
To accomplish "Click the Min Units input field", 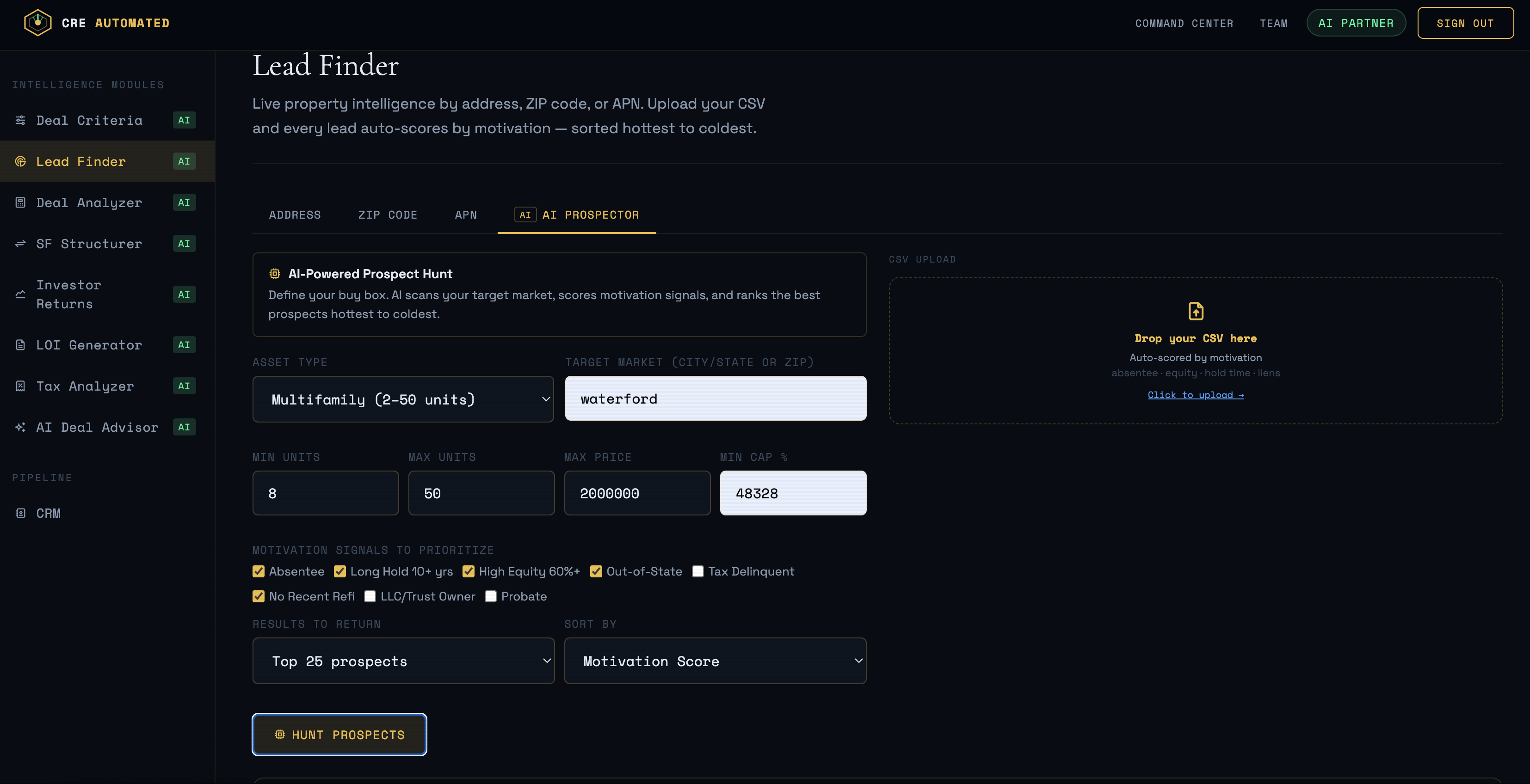I will pyautogui.click(x=326, y=493).
